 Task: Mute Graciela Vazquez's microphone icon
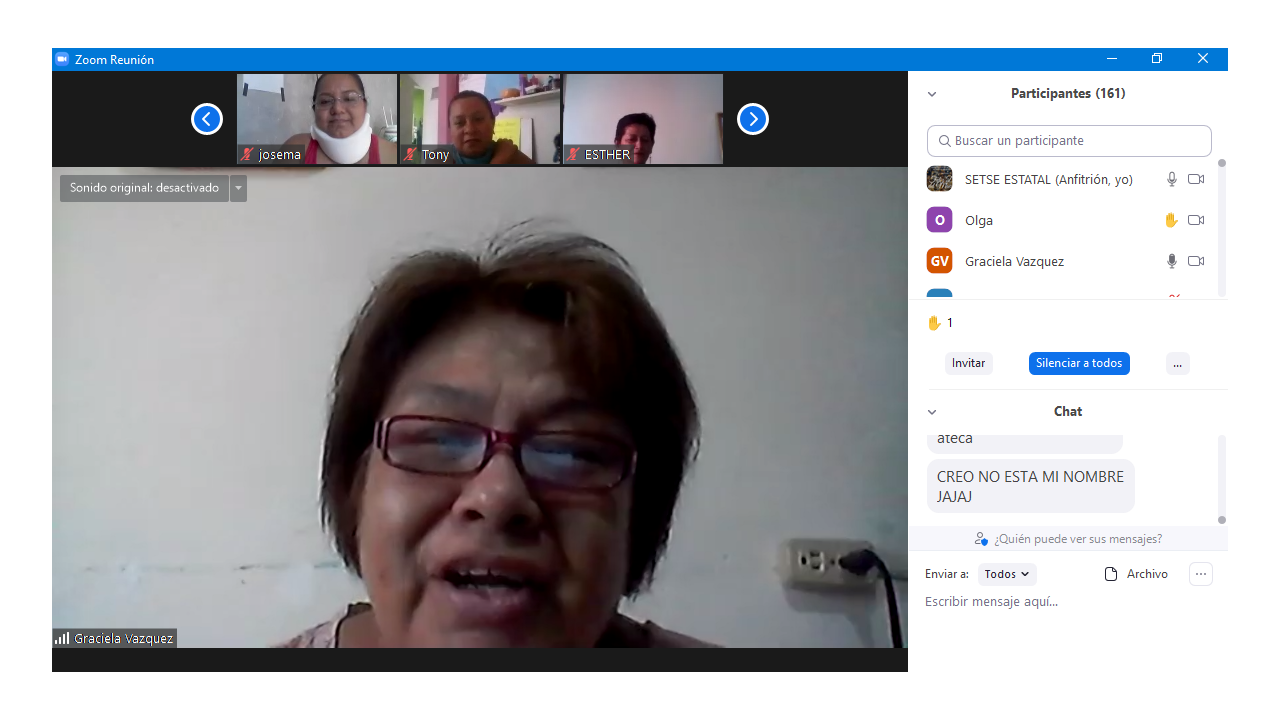click(x=1172, y=261)
